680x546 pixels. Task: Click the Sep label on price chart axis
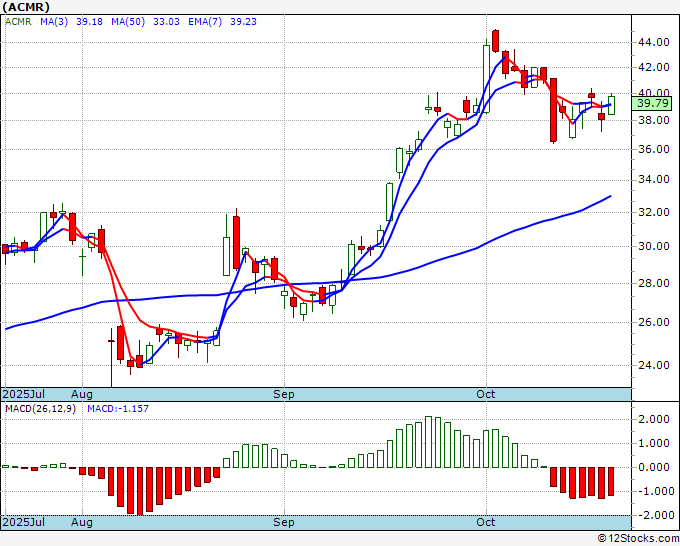[x=284, y=394]
